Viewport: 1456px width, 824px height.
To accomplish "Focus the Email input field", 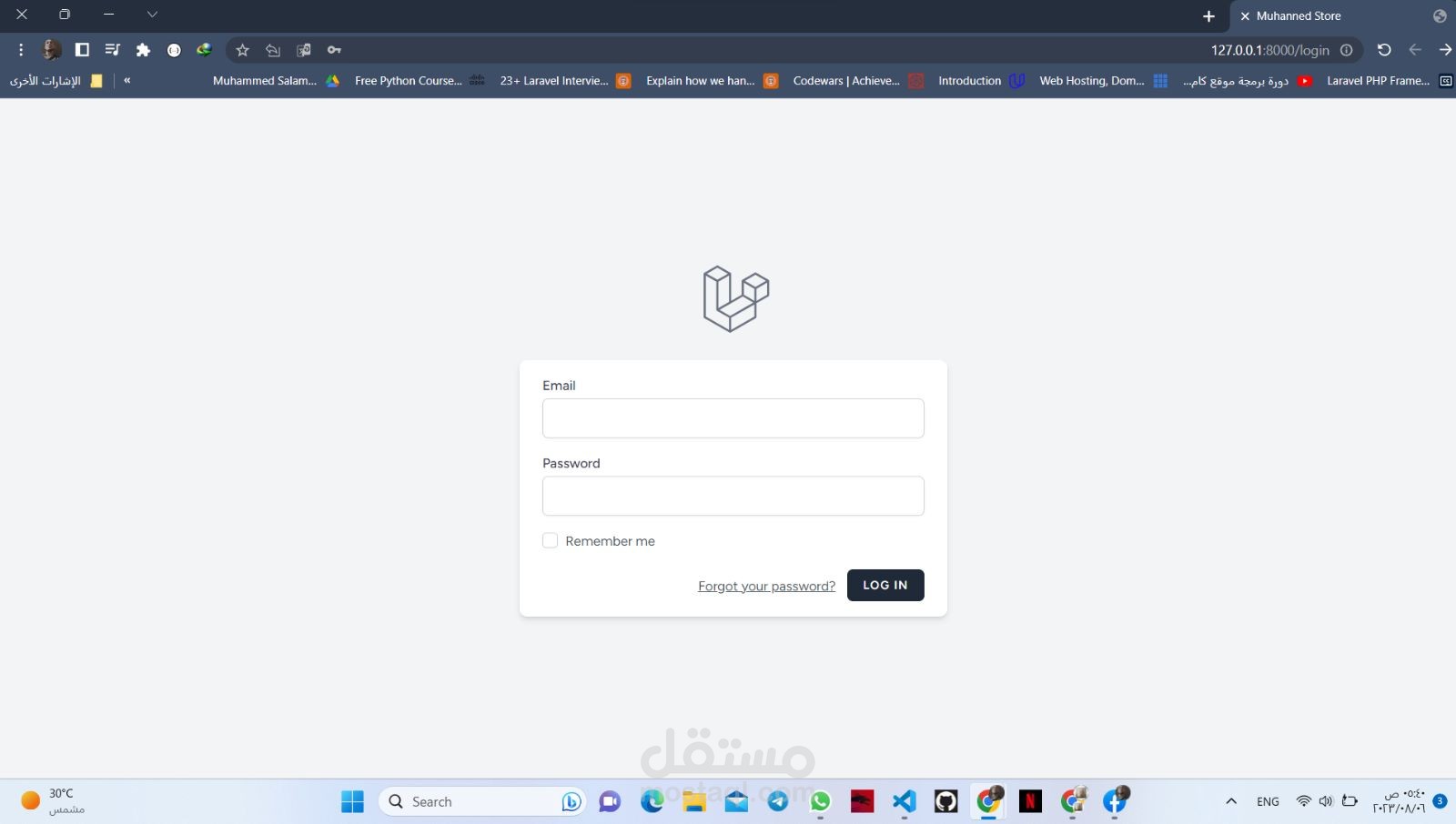I will coord(733,418).
